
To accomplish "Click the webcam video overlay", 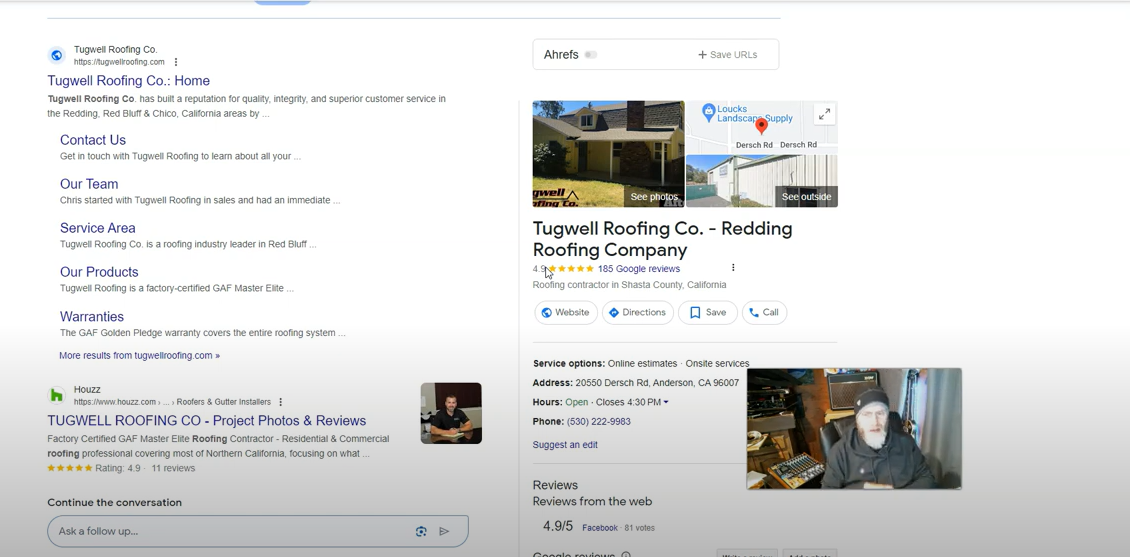I will [854, 429].
